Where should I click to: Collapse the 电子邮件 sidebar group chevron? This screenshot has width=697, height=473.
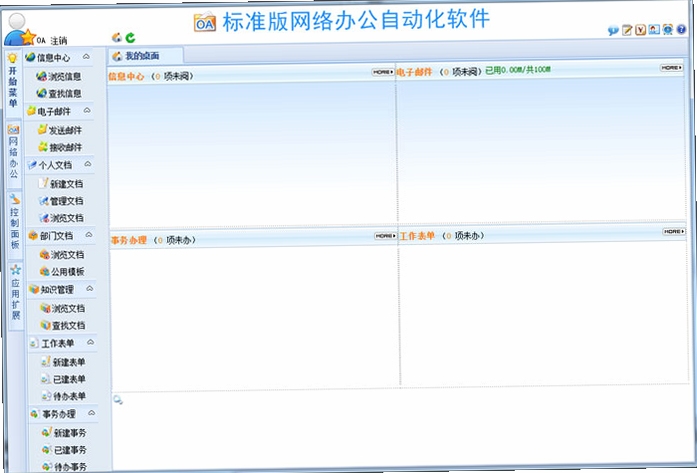(x=87, y=110)
